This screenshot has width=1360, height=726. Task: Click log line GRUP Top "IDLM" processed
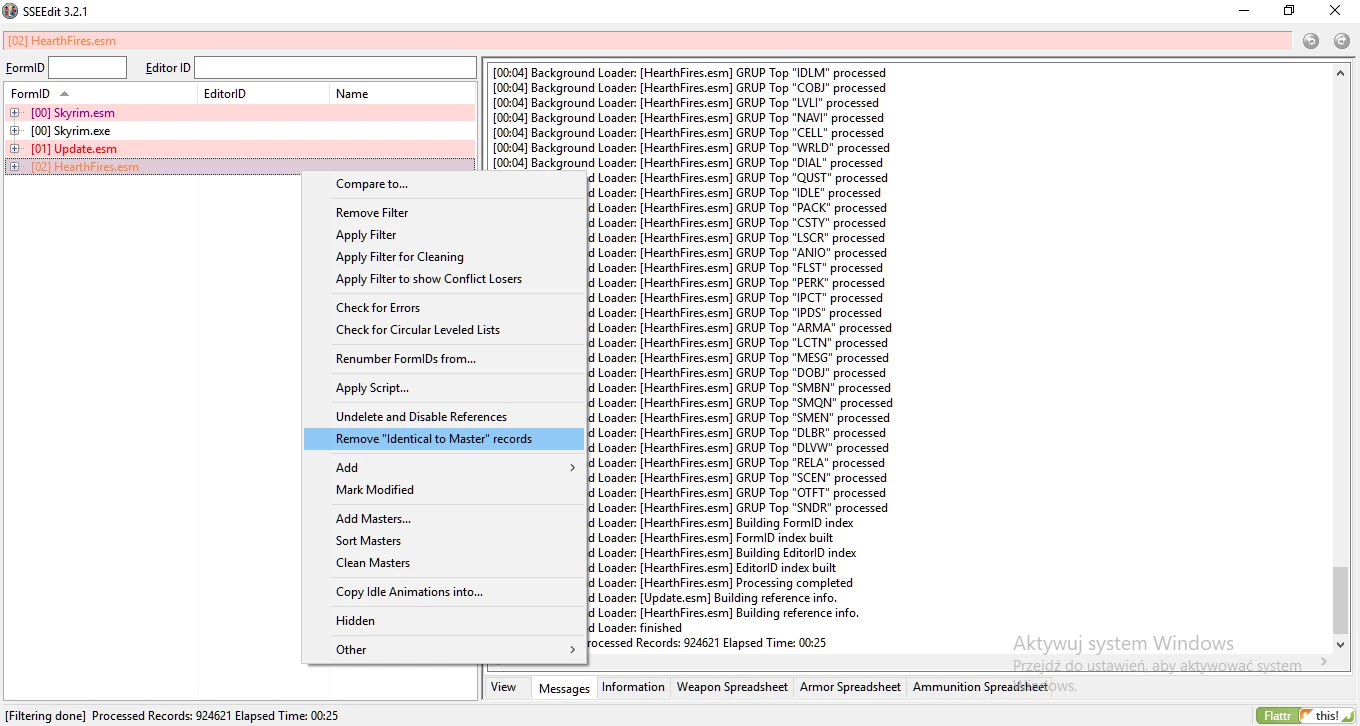tap(689, 73)
